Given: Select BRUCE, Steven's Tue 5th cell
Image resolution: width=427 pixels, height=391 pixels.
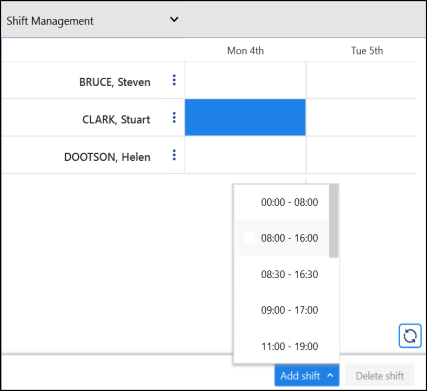Looking at the screenshot, I should (361, 80).
